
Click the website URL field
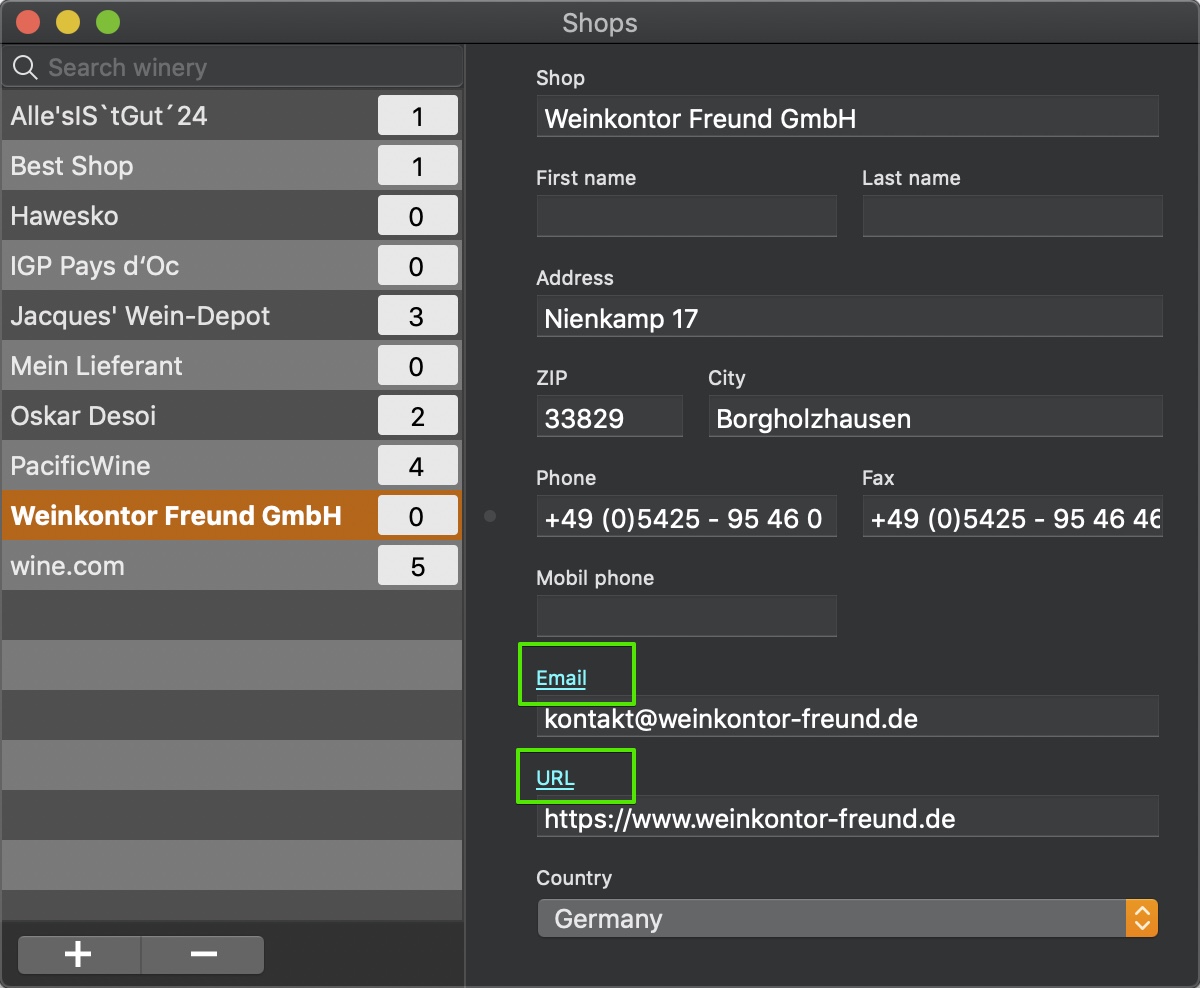(x=847, y=817)
